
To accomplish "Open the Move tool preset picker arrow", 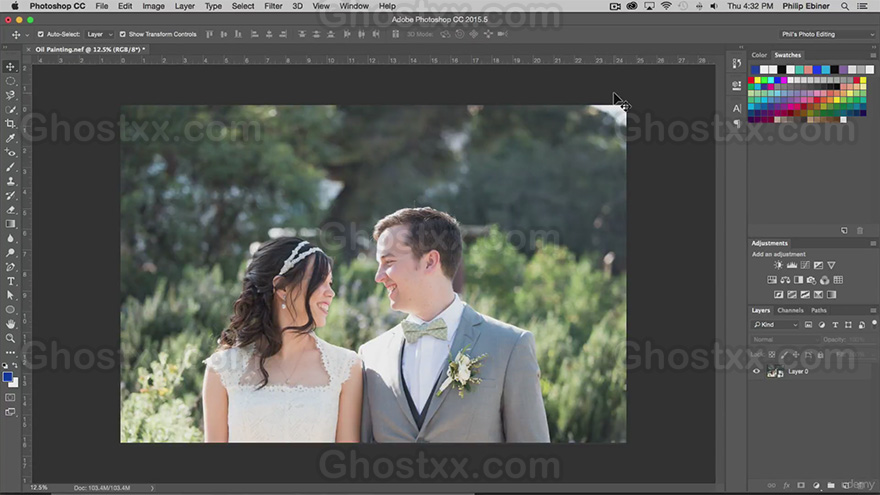I will tap(26, 35).
